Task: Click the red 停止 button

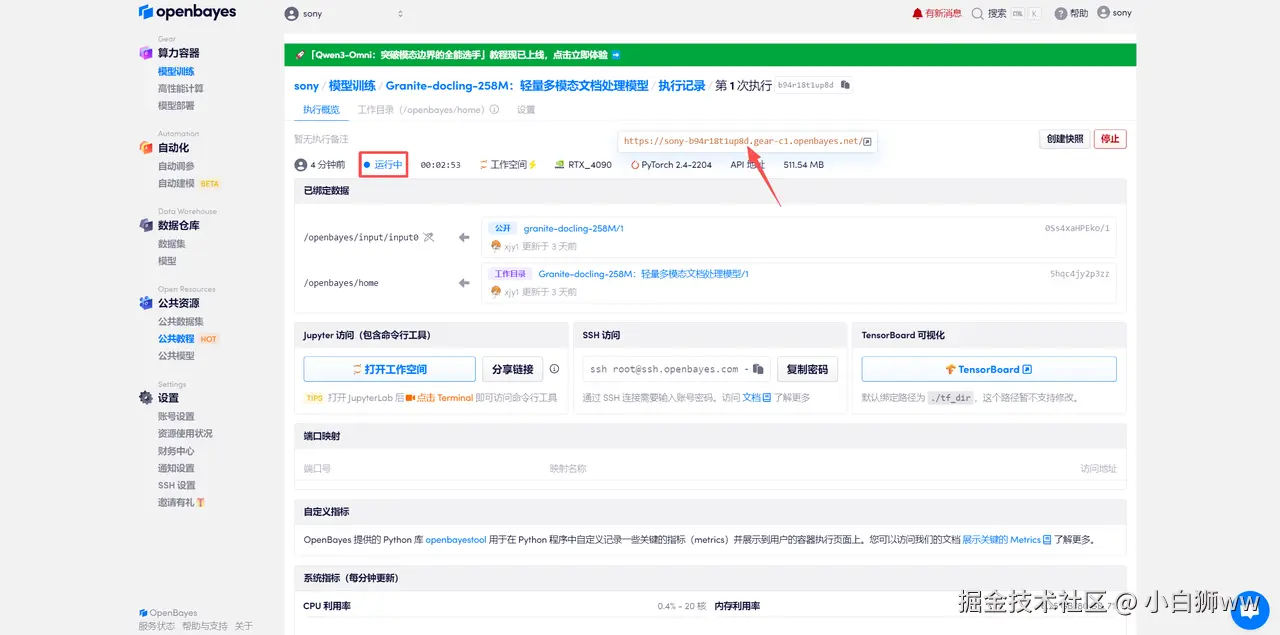Action: click(x=1110, y=139)
